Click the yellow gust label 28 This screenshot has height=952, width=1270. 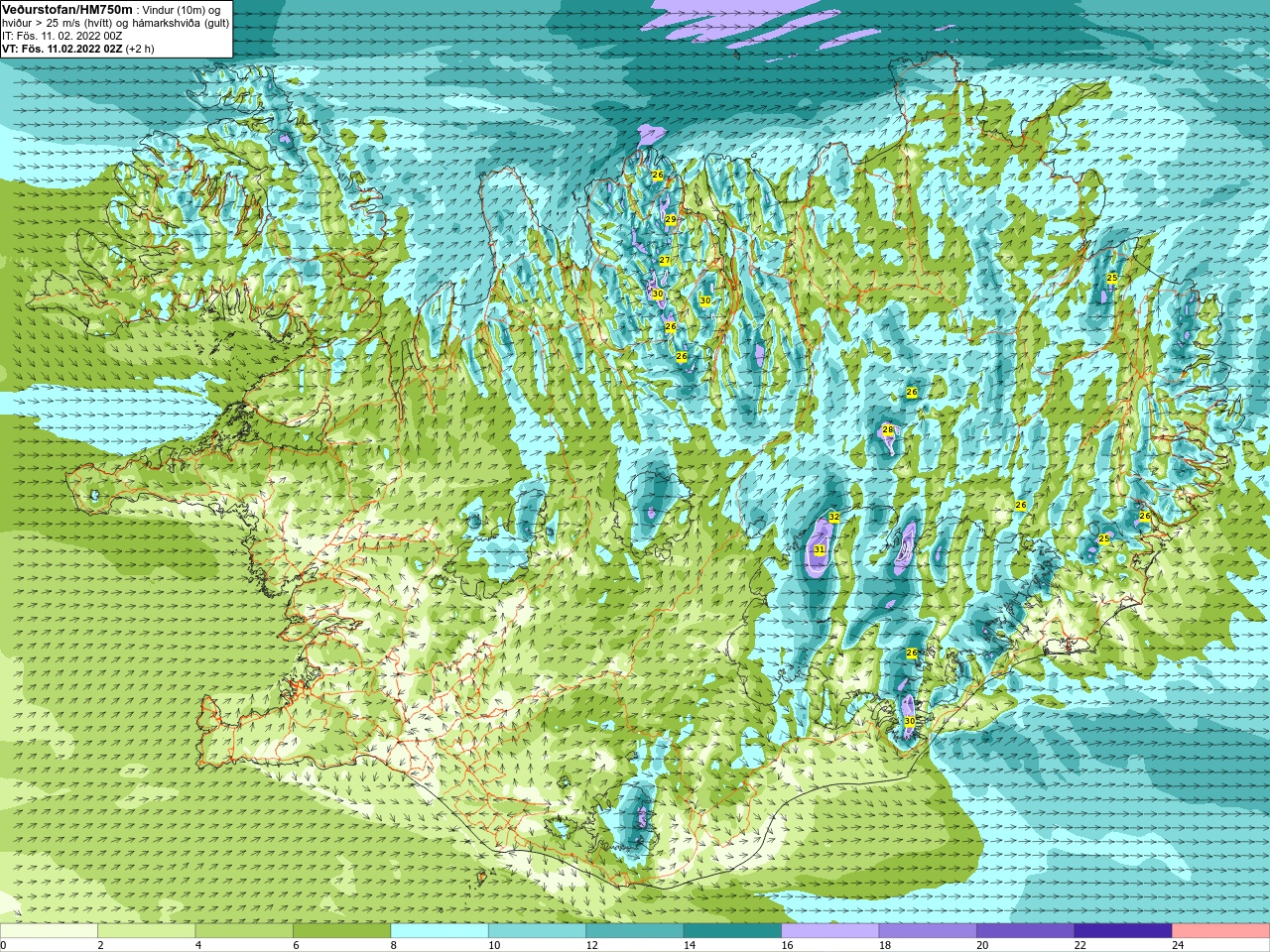[x=888, y=429]
